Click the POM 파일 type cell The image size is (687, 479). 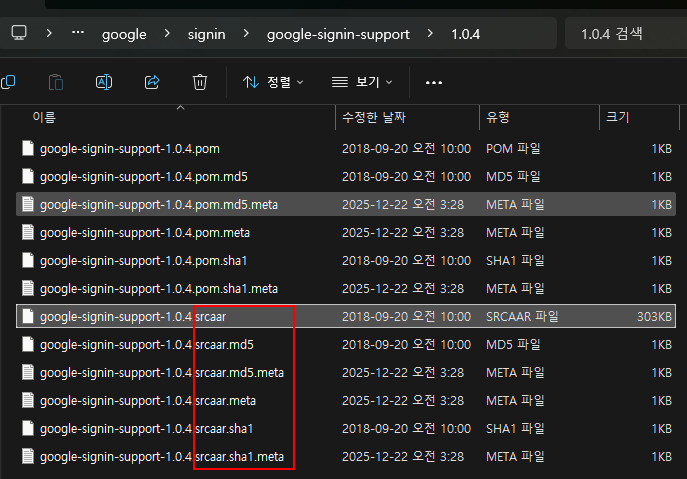[x=513, y=149]
